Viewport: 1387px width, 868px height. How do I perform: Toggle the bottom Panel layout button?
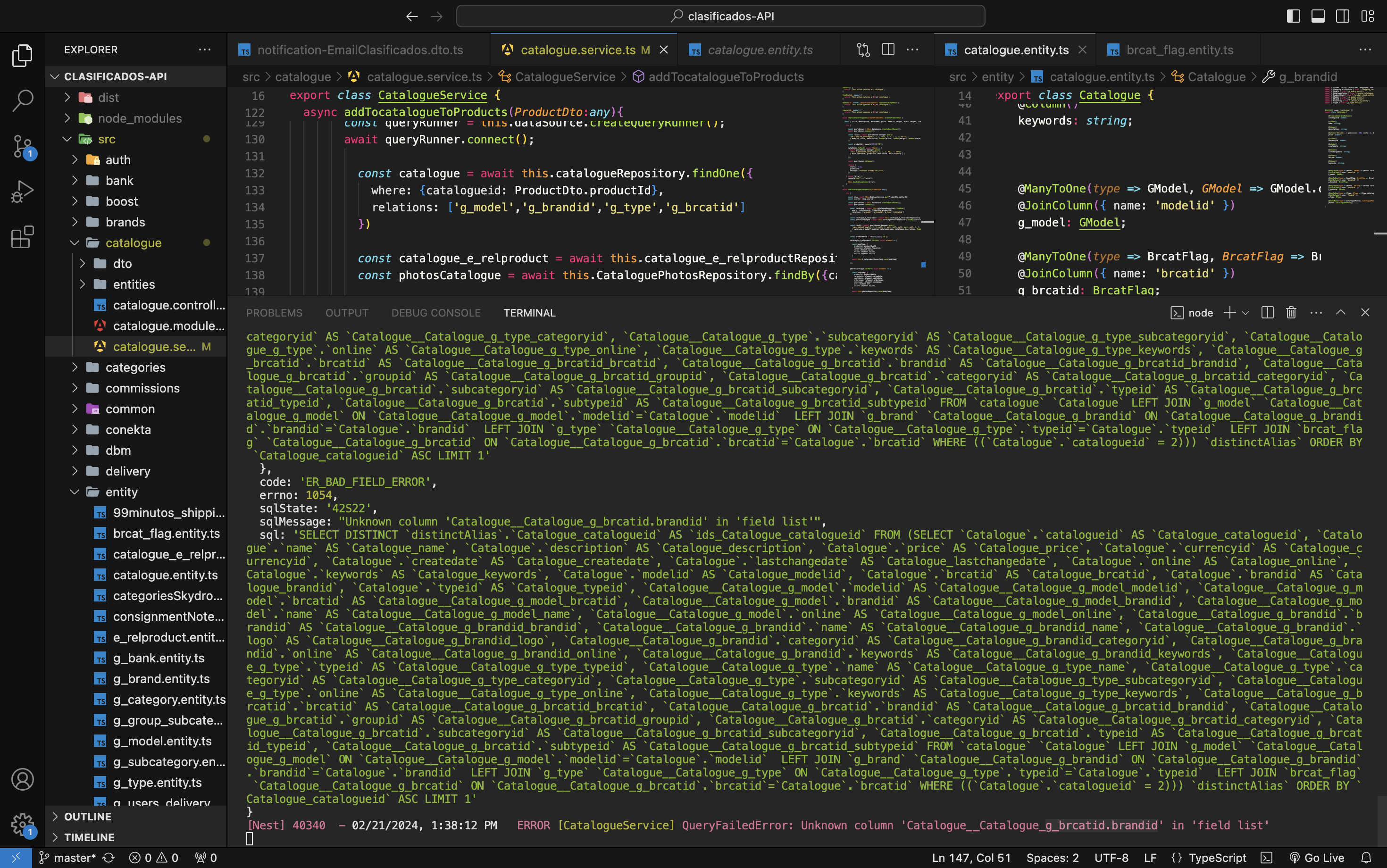click(1318, 16)
